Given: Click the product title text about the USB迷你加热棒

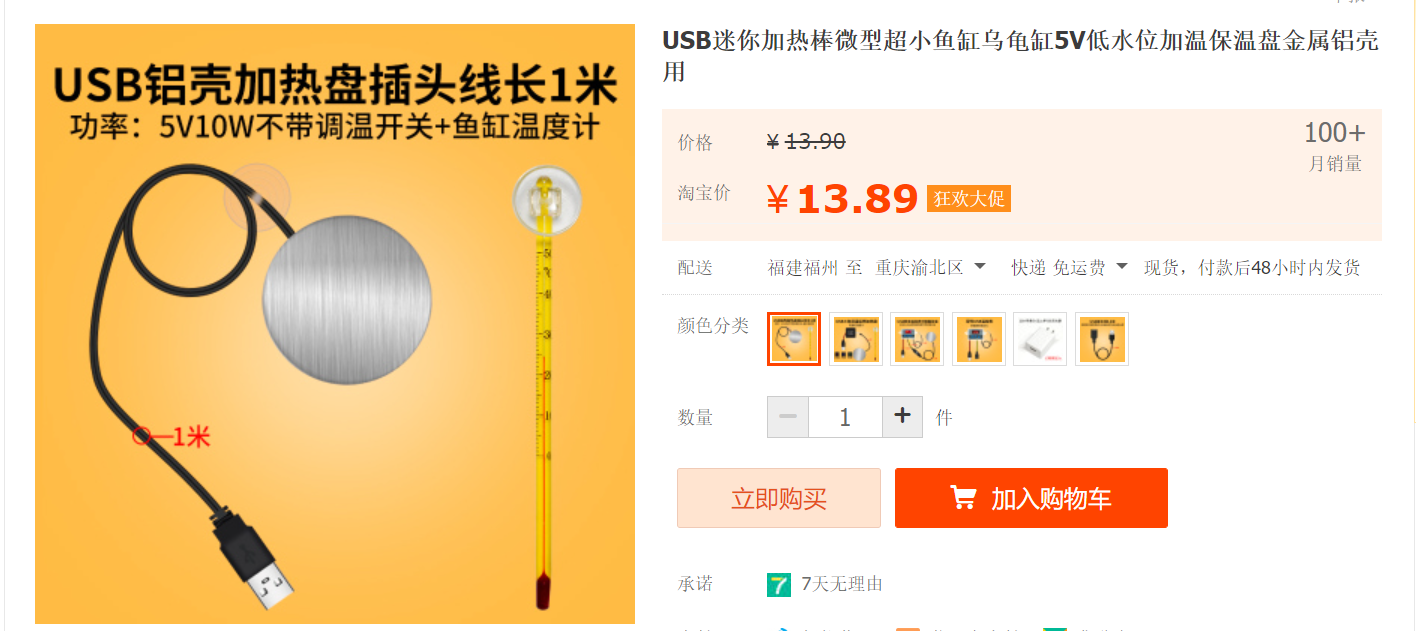Looking at the screenshot, I should 1020,56.
